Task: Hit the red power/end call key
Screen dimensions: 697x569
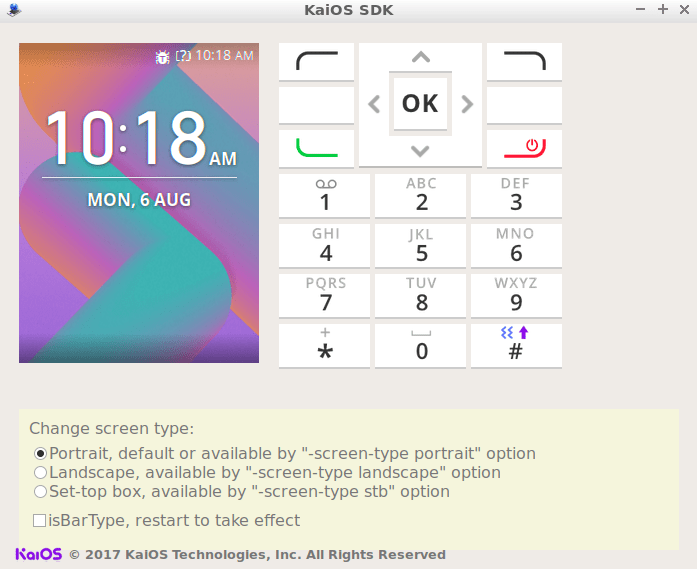Action: 525,148
